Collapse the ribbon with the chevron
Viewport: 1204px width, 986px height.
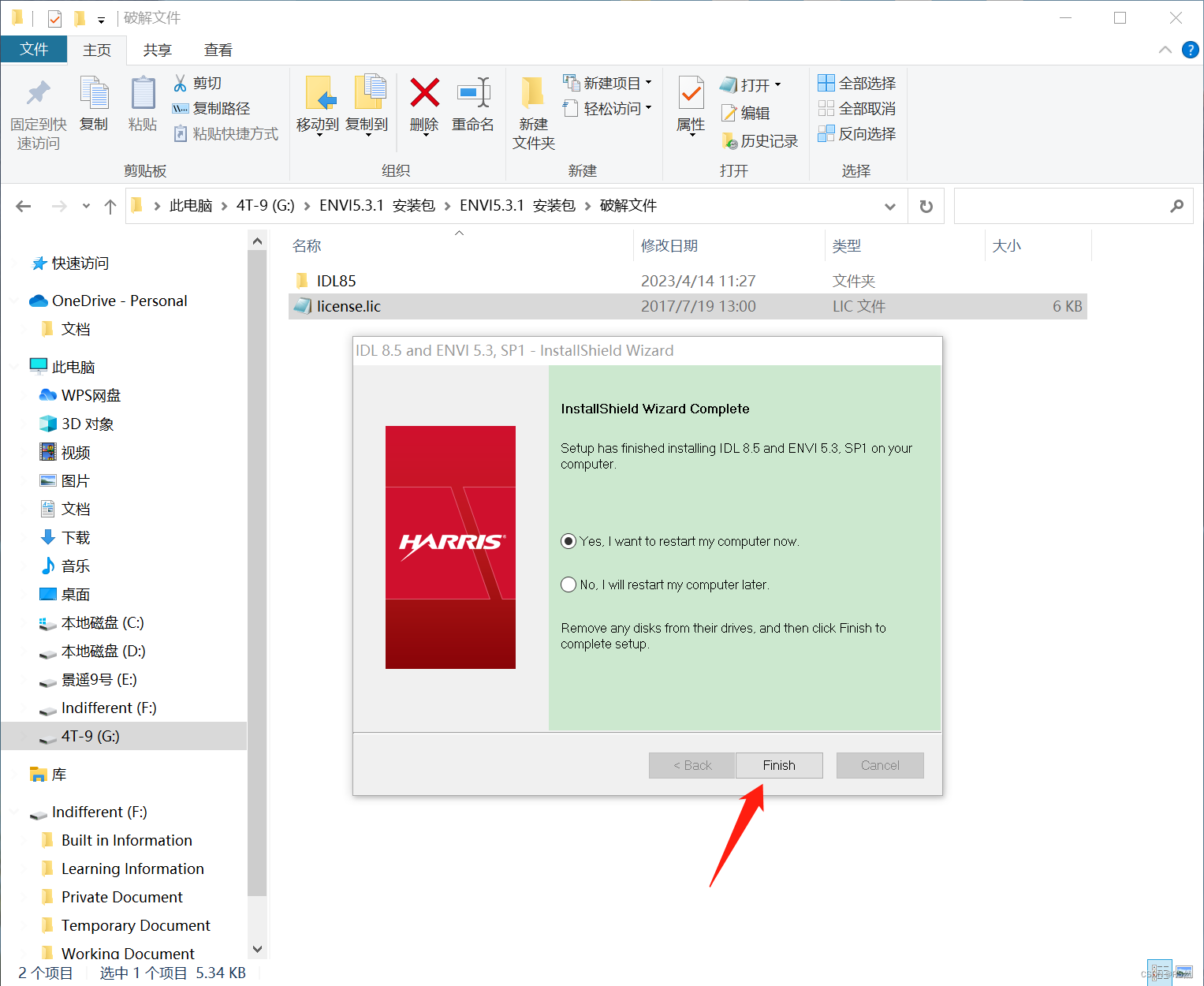coord(1165,50)
